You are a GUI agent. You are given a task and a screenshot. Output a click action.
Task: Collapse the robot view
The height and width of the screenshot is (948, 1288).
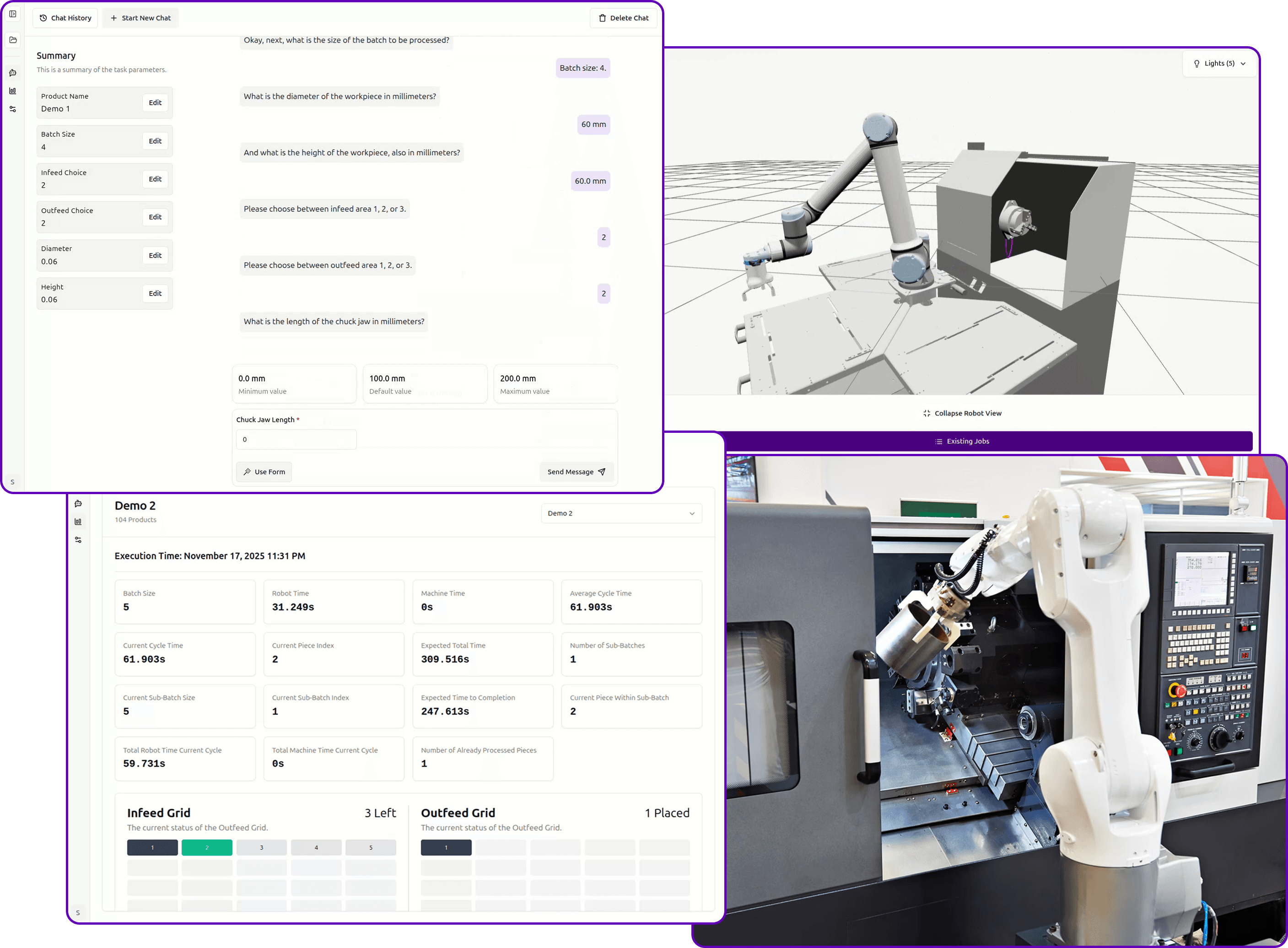click(962, 413)
